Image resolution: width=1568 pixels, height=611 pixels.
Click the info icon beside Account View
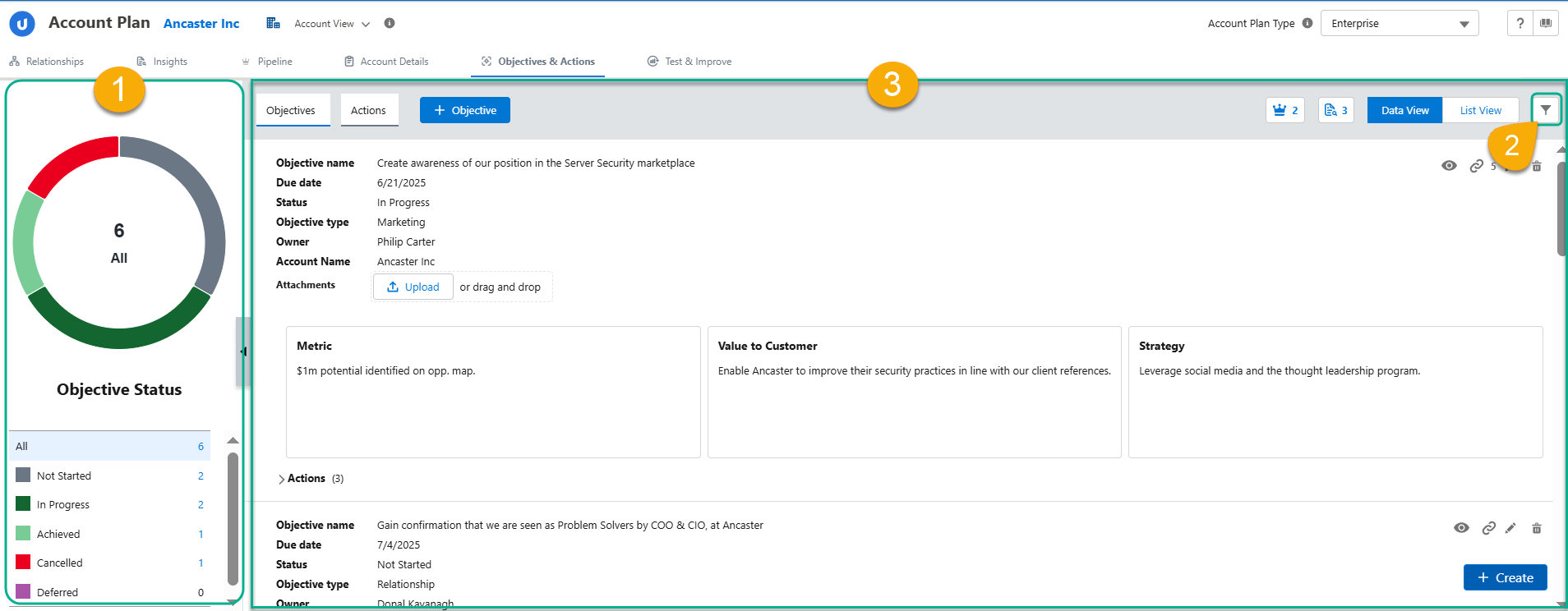390,23
